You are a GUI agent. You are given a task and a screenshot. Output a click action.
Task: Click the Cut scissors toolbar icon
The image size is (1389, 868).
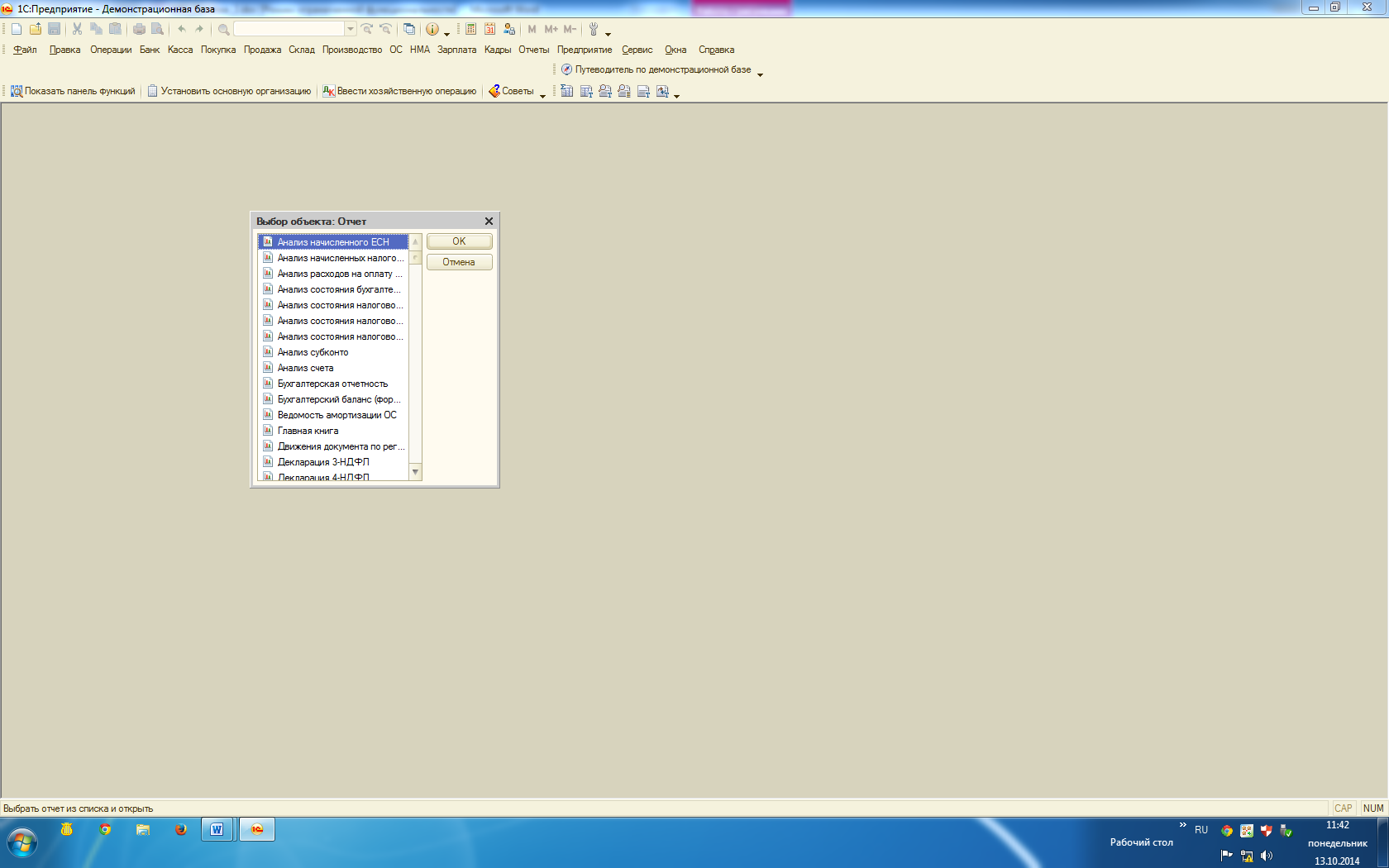tap(78, 29)
